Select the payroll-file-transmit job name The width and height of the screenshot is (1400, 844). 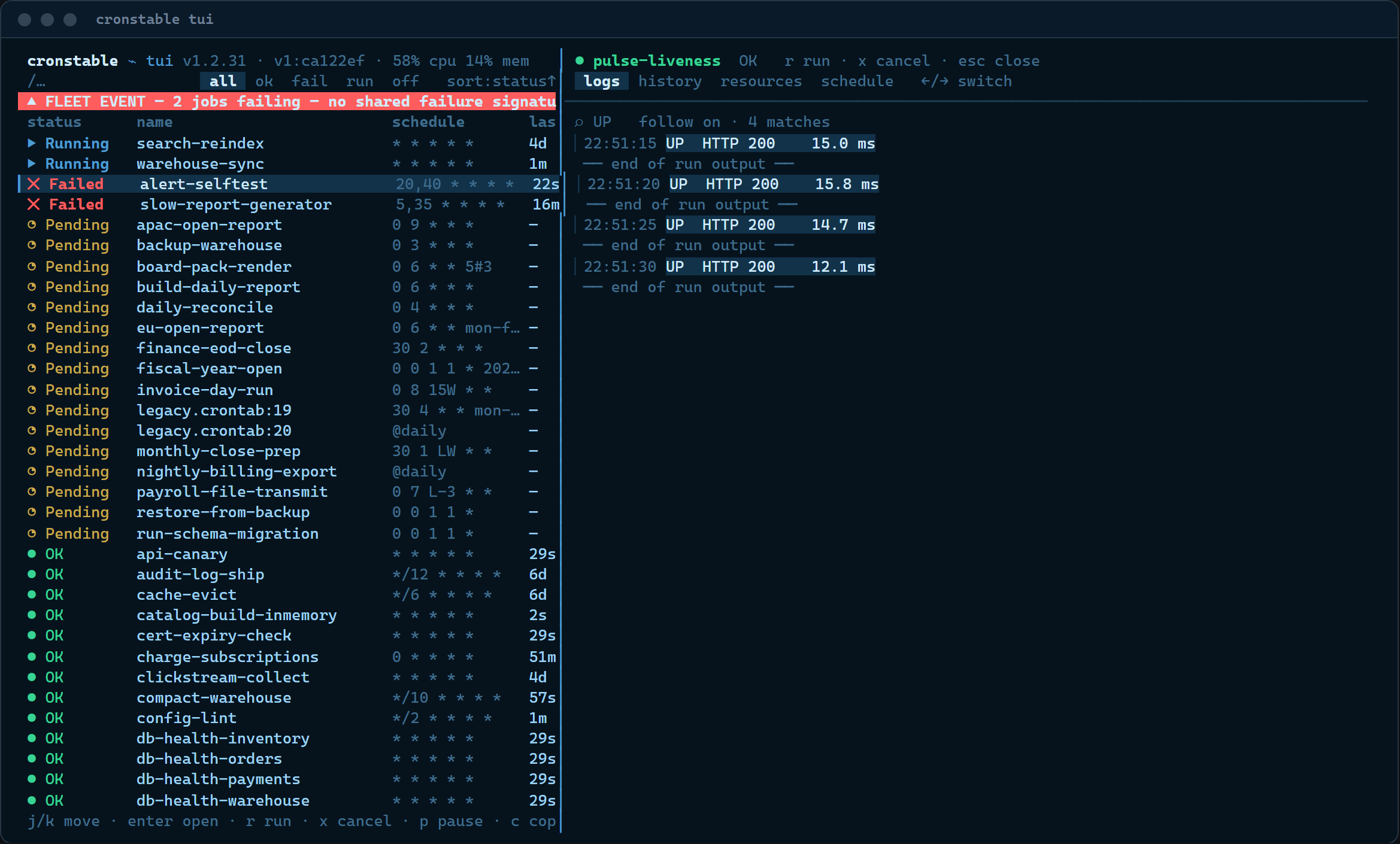point(232,491)
